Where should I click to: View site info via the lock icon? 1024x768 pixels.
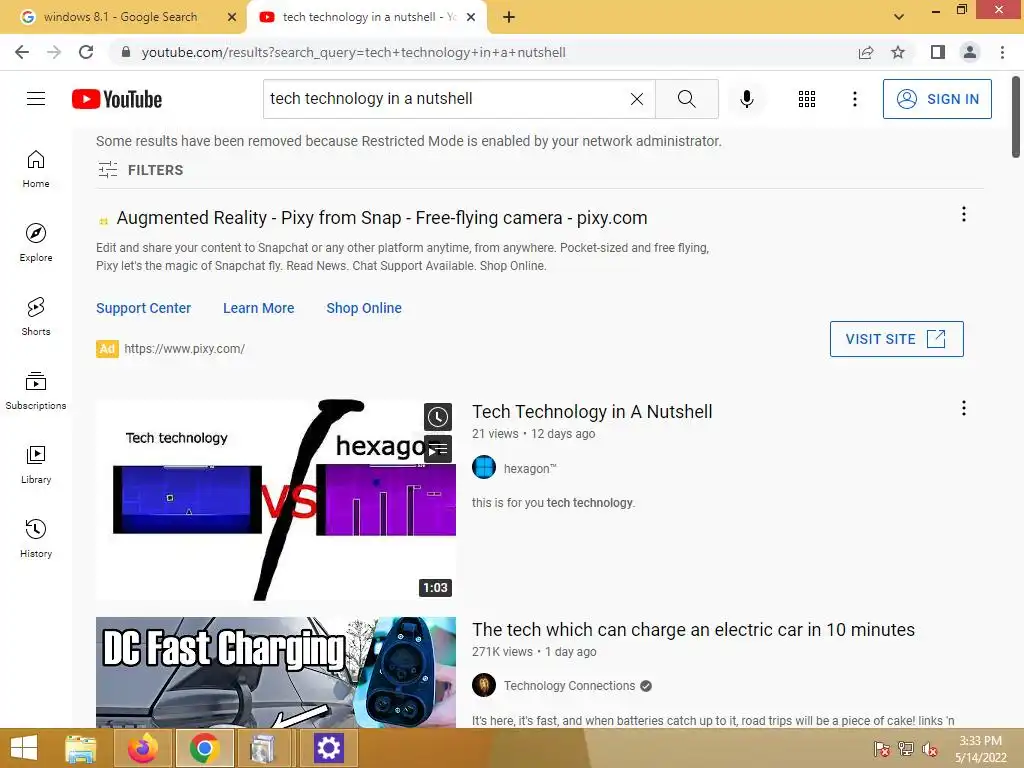[x=126, y=52]
